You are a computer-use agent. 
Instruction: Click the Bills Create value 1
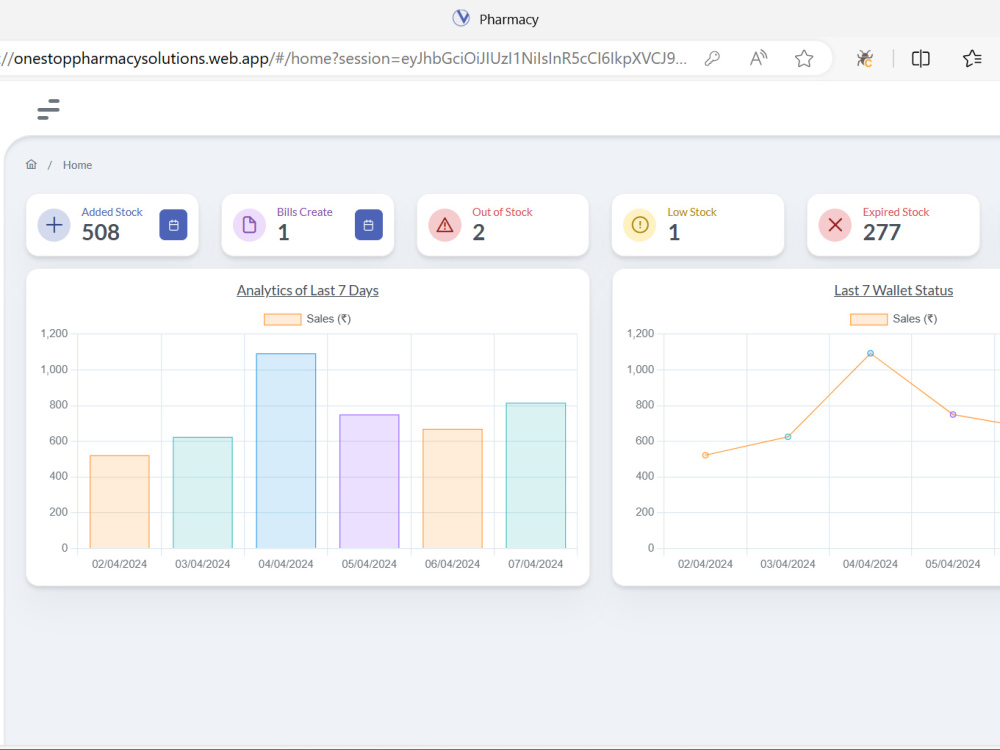(x=284, y=232)
